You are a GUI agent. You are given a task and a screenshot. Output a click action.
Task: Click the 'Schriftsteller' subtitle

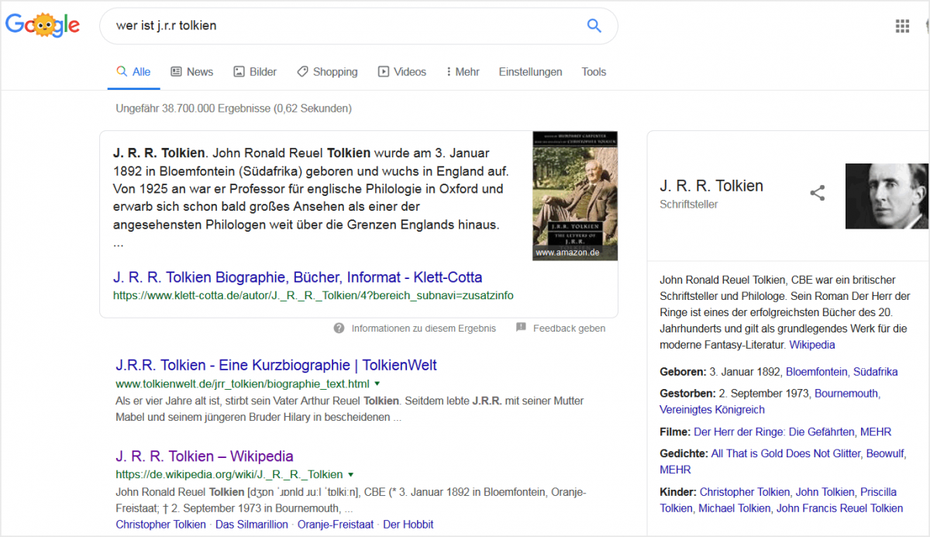tap(689, 204)
